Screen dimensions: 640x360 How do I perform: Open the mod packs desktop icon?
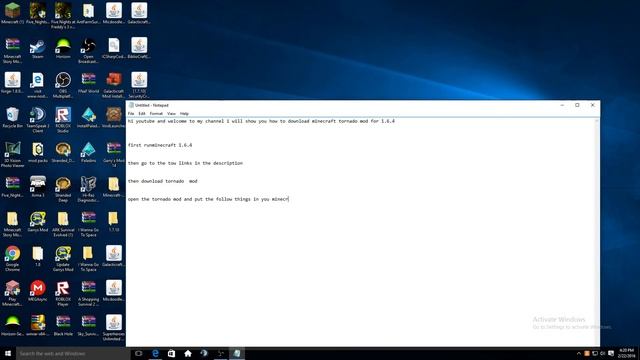point(38,152)
